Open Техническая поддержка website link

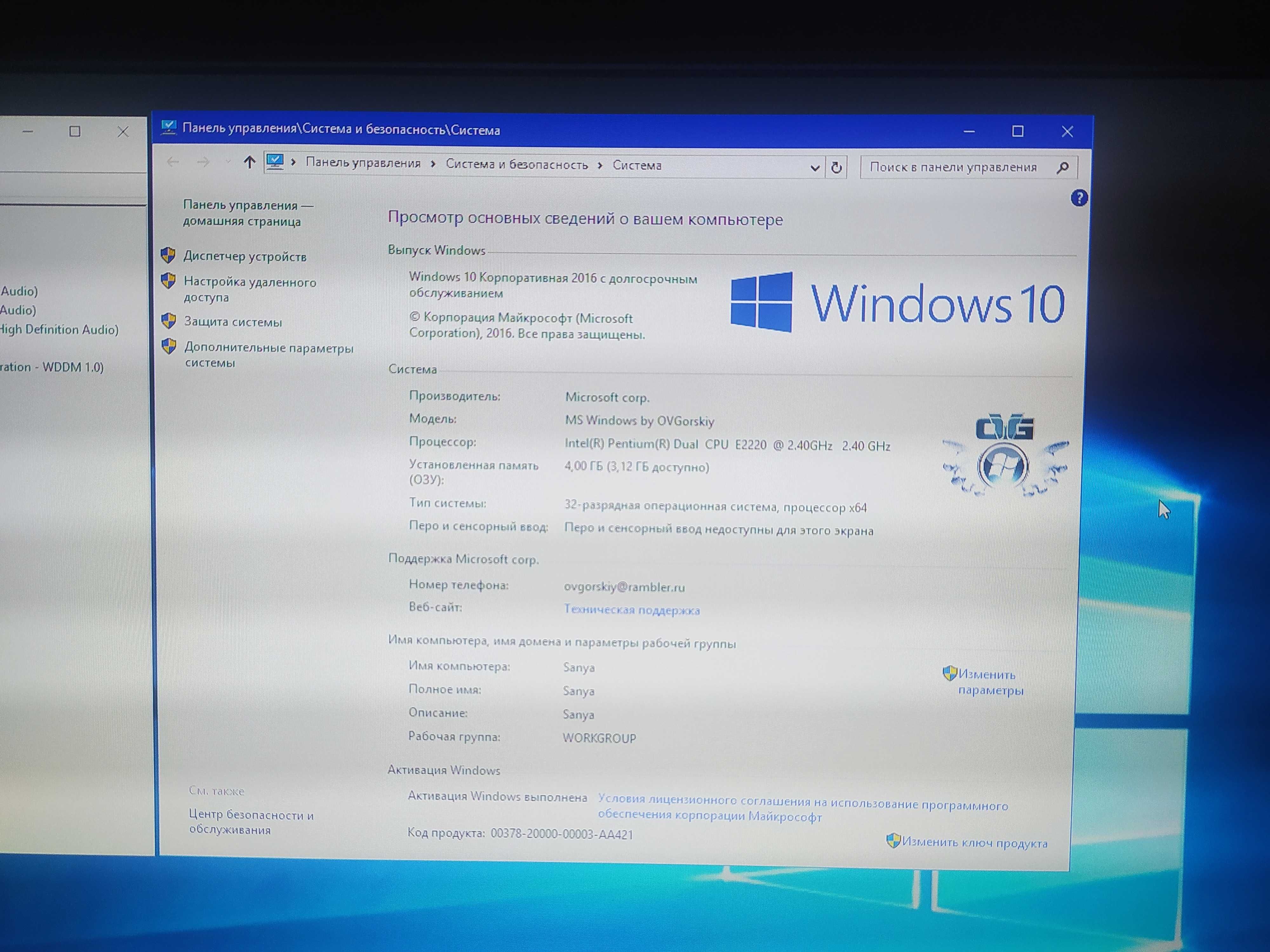[x=632, y=609]
